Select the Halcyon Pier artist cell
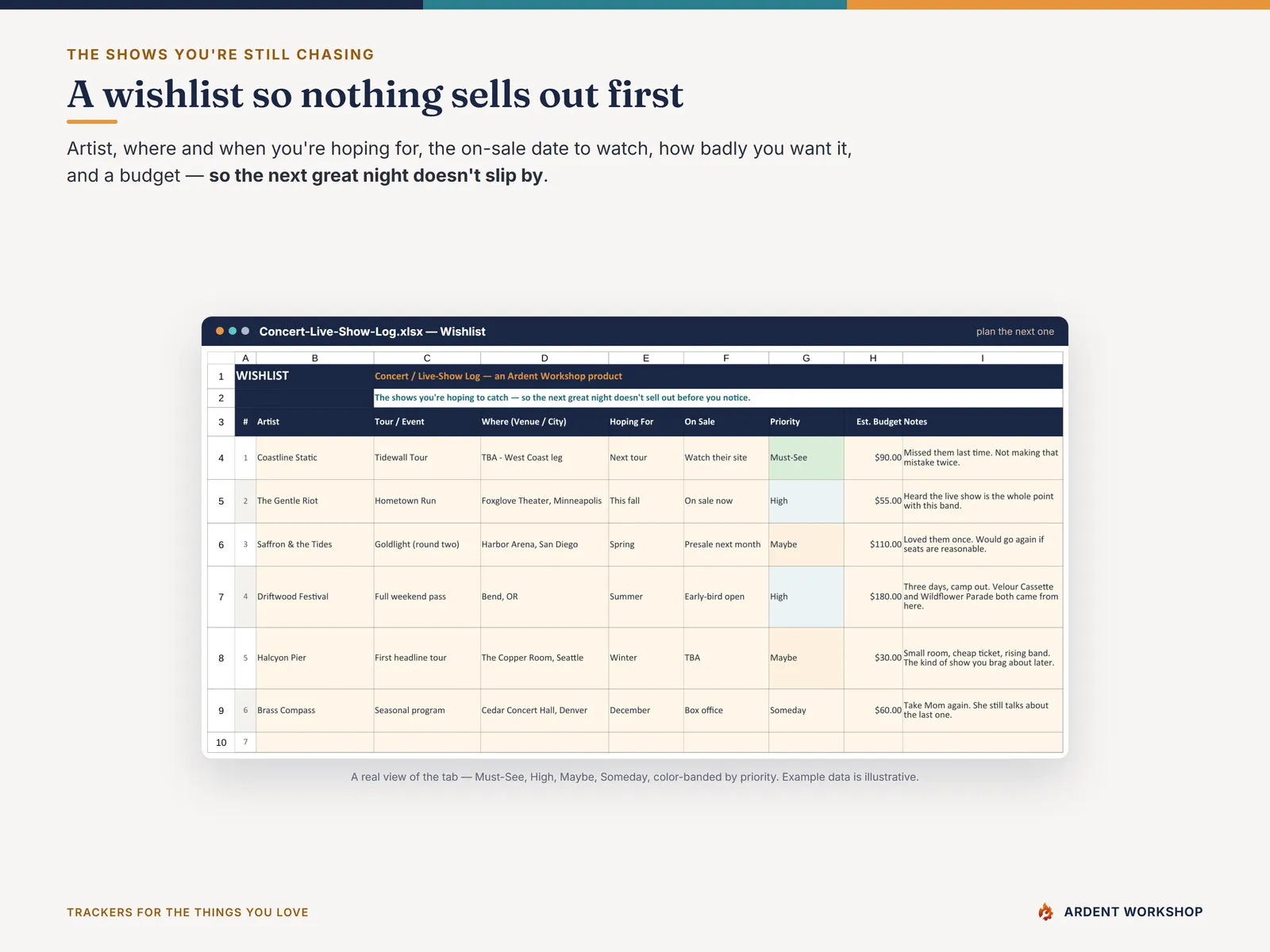Viewport: 1270px width, 952px height. (x=315, y=658)
